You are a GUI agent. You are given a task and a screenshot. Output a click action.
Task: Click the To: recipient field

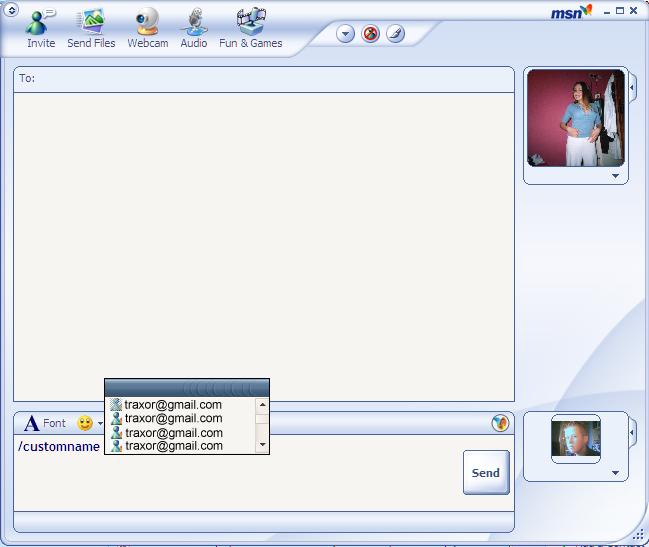coord(264,79)
